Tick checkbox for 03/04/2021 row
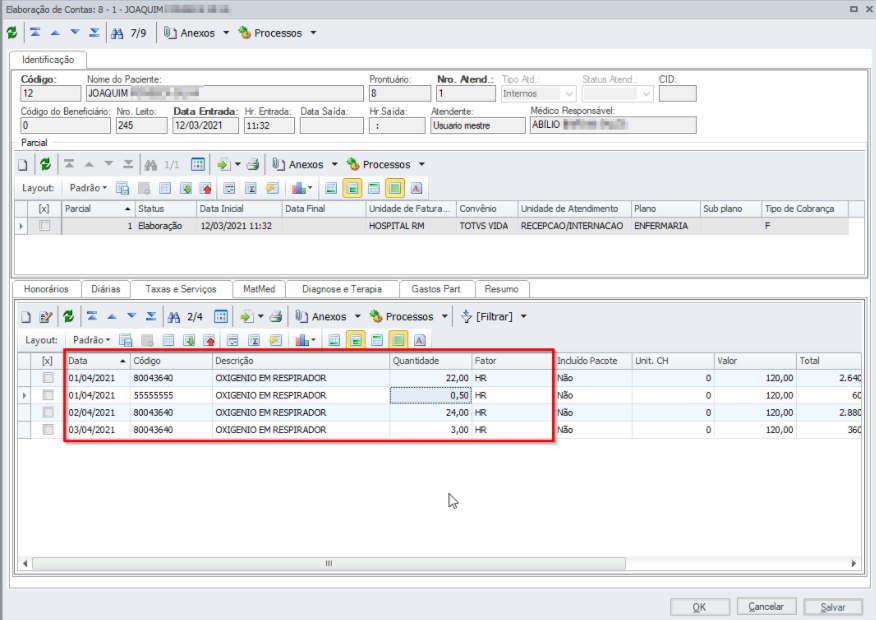876x620 pixels. (48, 430)
